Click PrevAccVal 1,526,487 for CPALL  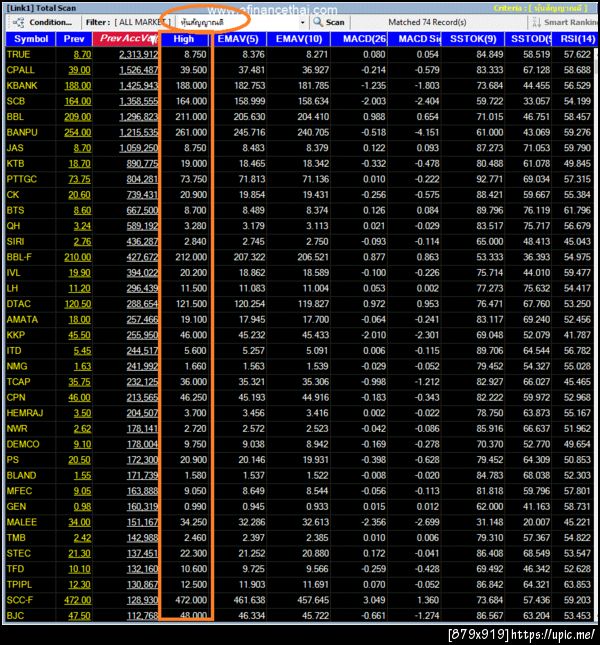[x=139, y=70]
